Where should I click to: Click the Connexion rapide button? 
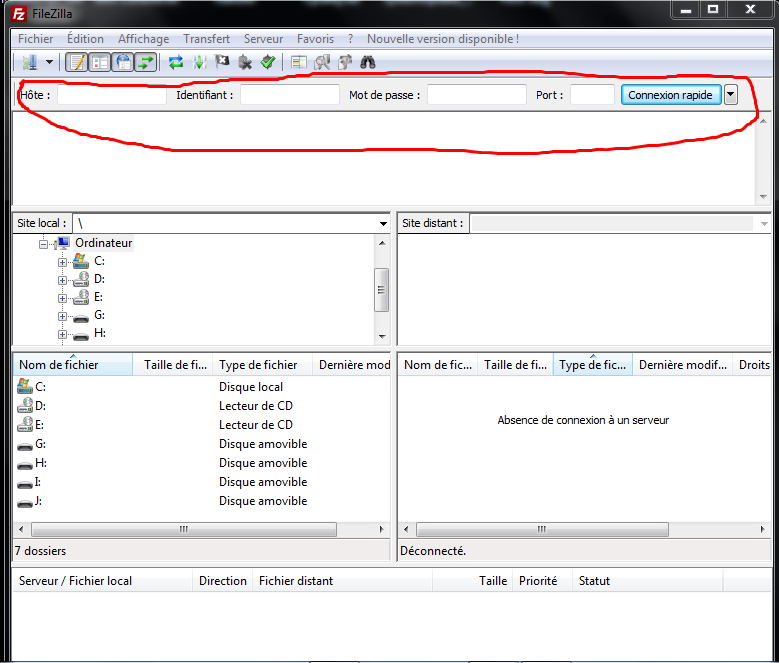pyautogui.click(x=671, y=94)
